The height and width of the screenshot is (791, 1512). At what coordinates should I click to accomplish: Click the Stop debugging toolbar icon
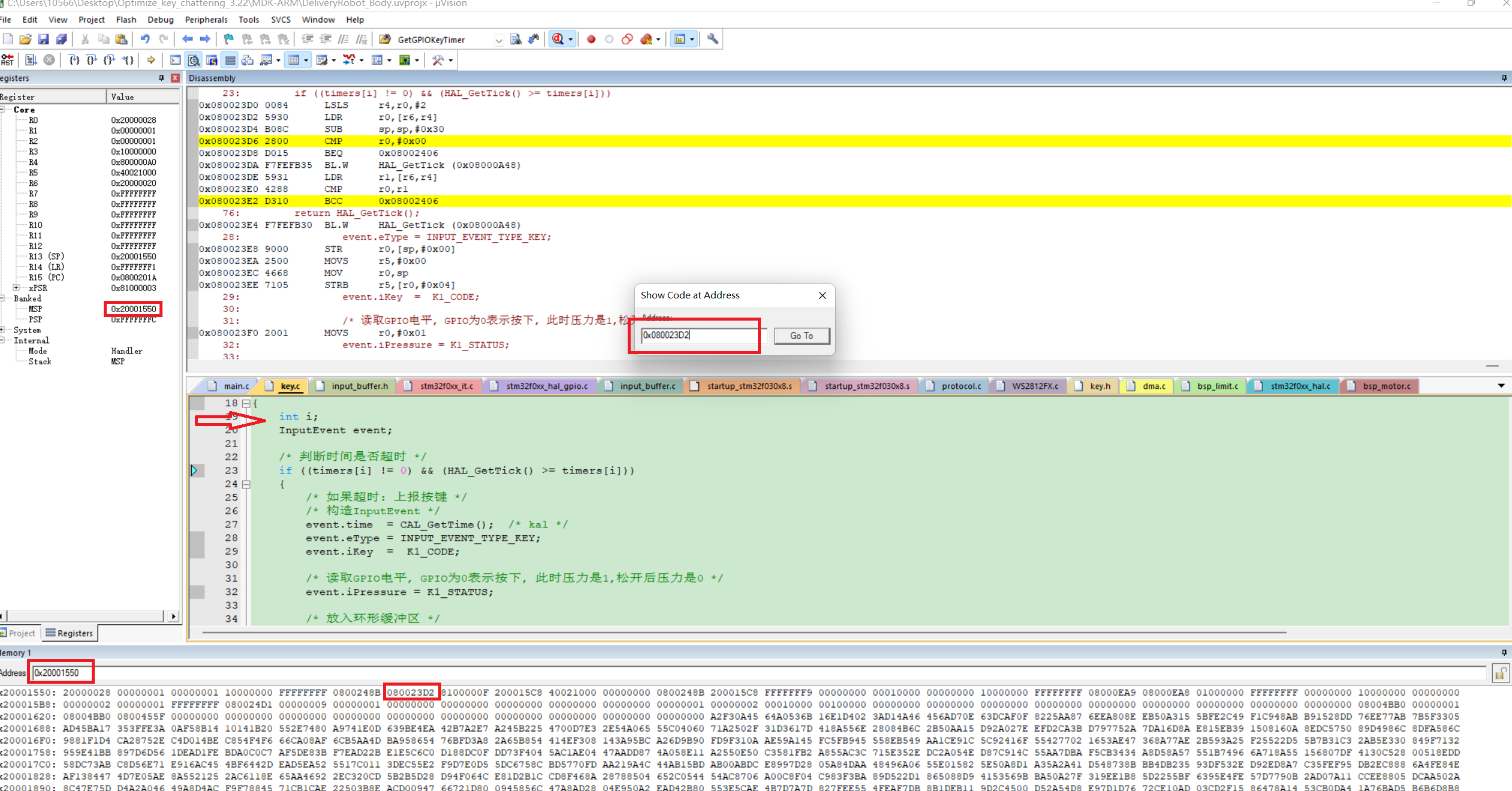tap(50, 59)
